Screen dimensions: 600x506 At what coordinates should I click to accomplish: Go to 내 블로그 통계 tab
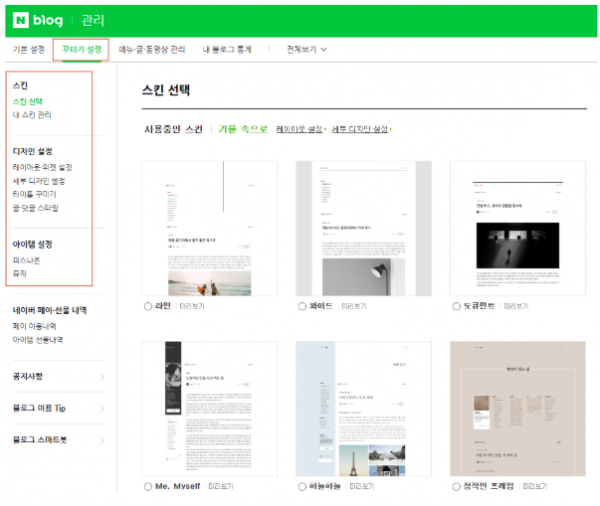pos(227,49)
